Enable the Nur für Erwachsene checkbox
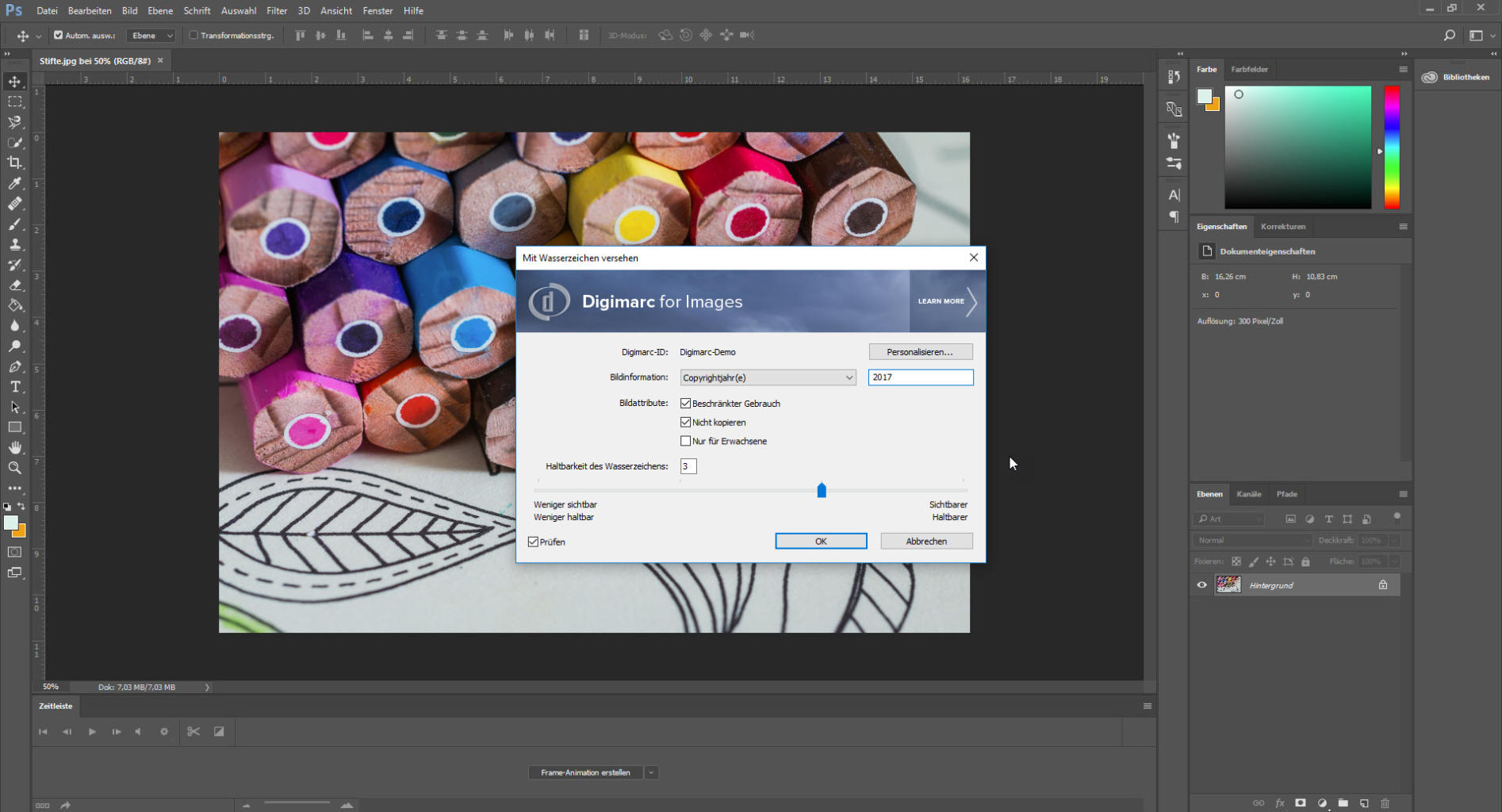Screen dimensions: 1502x812 [686, 441]
